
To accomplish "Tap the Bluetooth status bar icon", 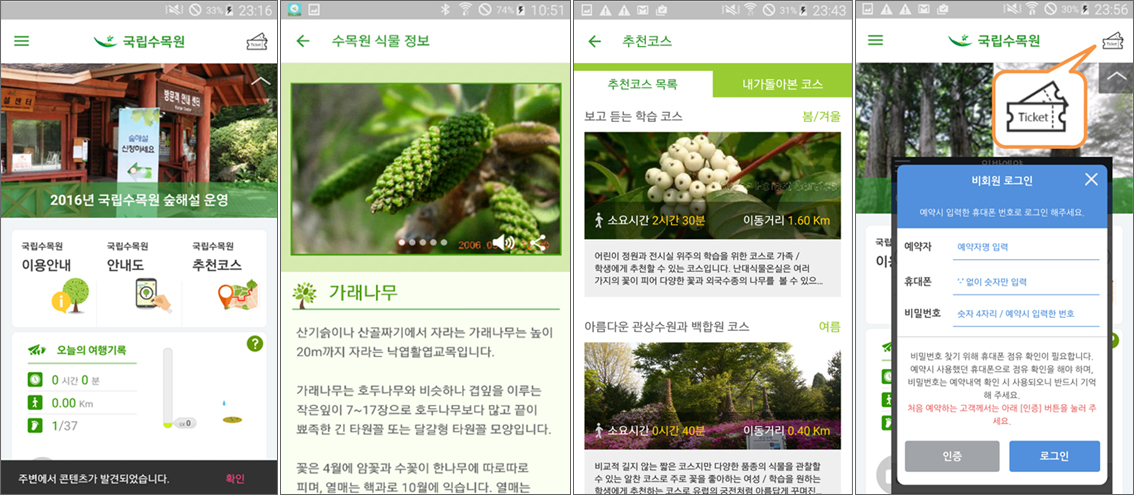I will pos(445,10).
